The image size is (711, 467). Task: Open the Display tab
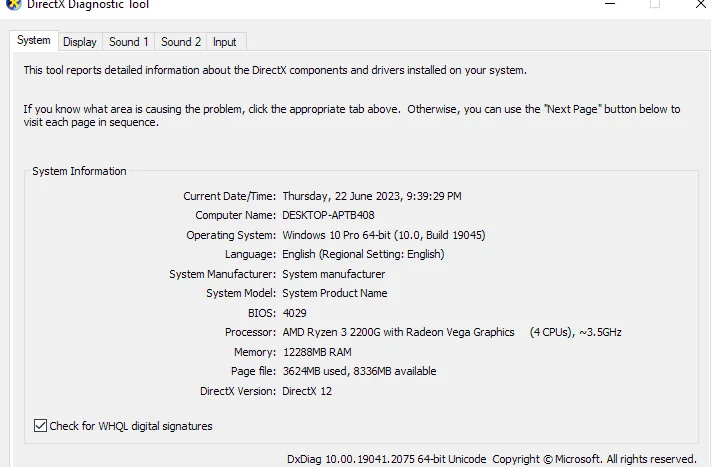pyautogui.click(x=80, y=42)
